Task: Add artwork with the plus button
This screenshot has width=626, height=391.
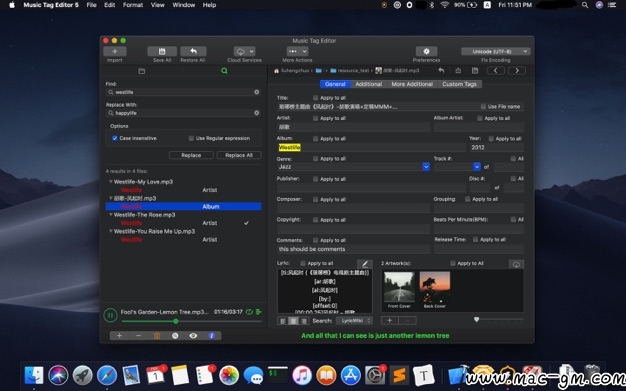Action: (390, 320)
